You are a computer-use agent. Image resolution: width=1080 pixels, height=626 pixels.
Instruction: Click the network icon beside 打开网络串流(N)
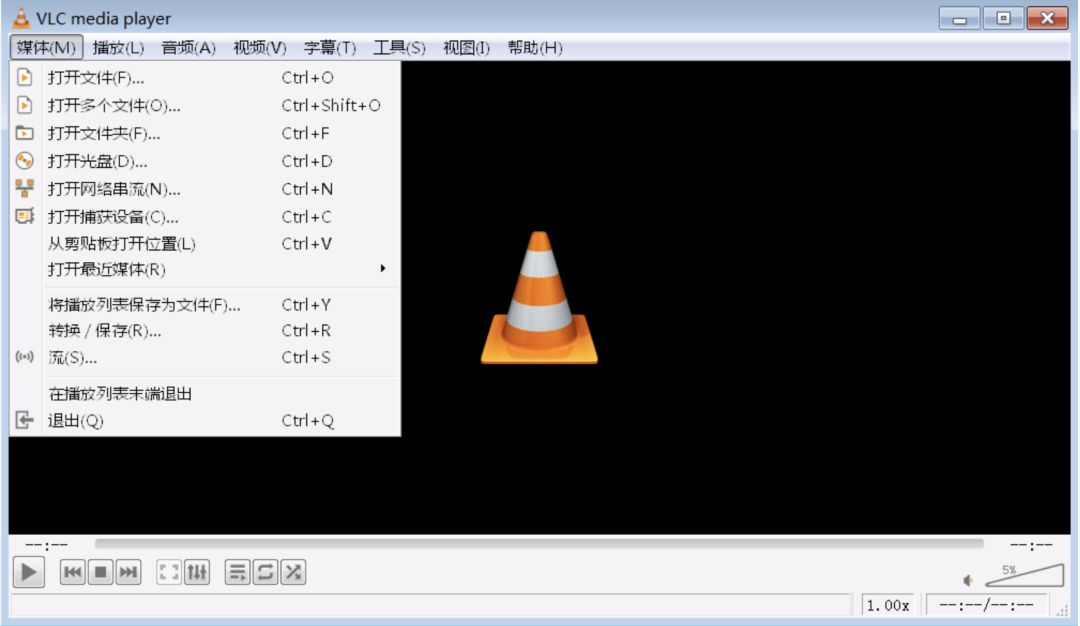(x=25, y=188)
